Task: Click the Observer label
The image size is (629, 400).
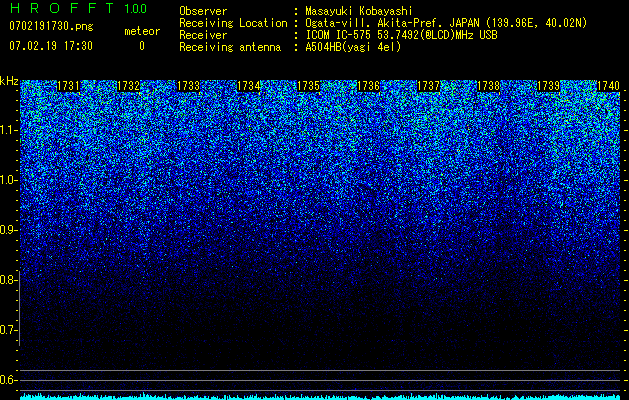Action: point(203,11)
